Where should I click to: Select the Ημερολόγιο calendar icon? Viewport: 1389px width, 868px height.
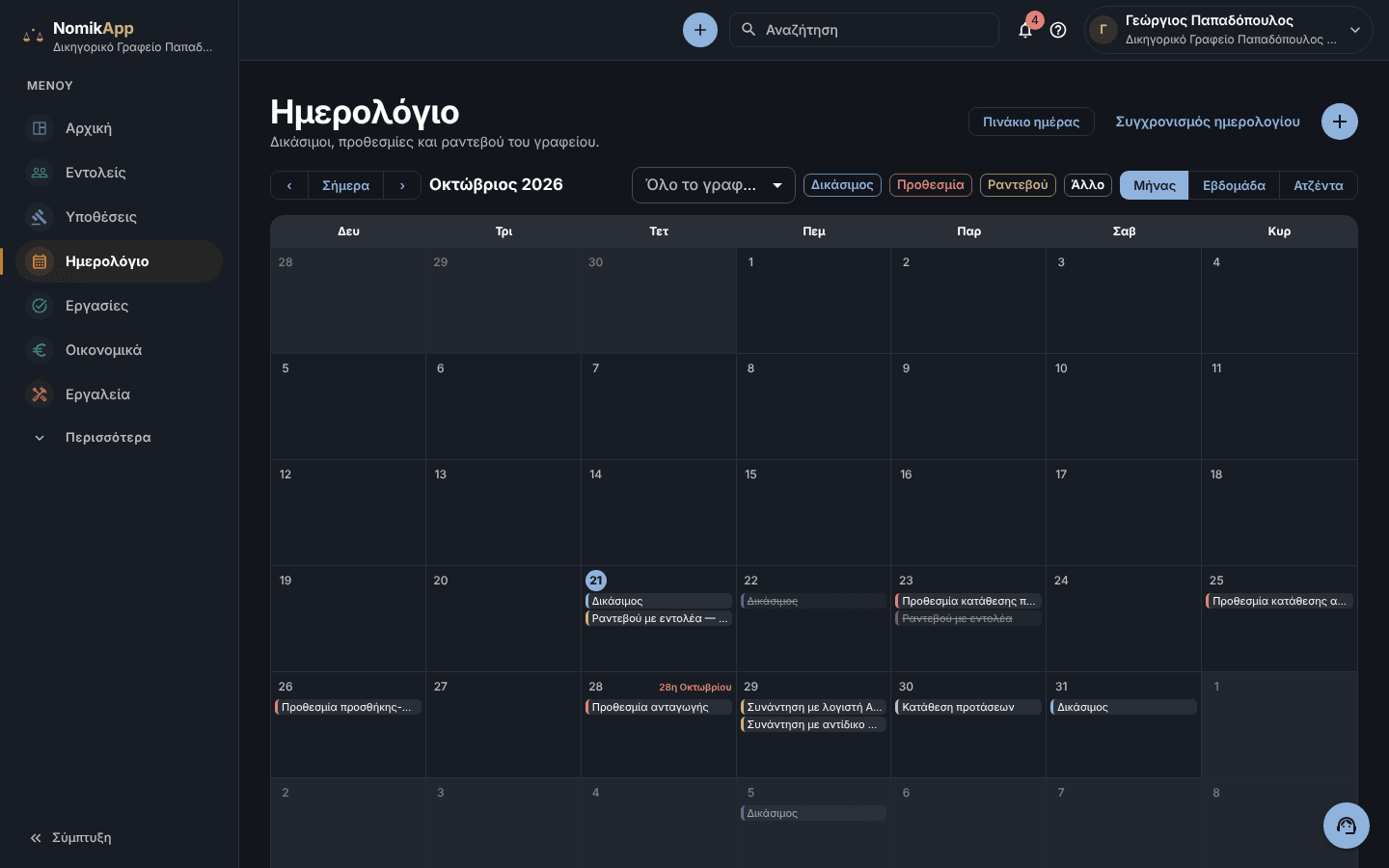pyautogui.click(x=40, y=261)
